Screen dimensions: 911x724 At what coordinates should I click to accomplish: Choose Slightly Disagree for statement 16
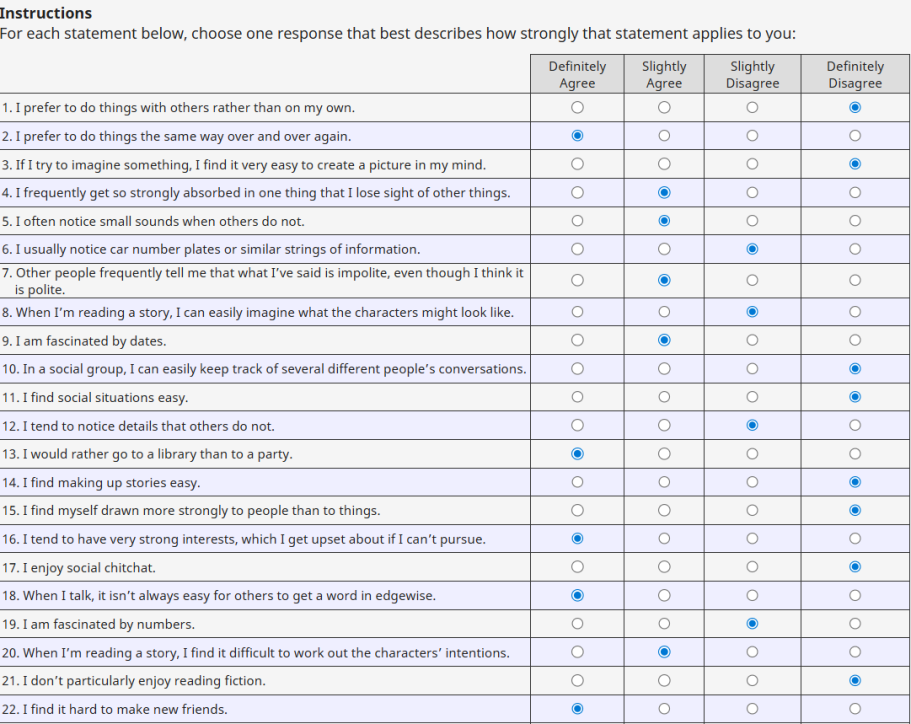click(752, 539)
